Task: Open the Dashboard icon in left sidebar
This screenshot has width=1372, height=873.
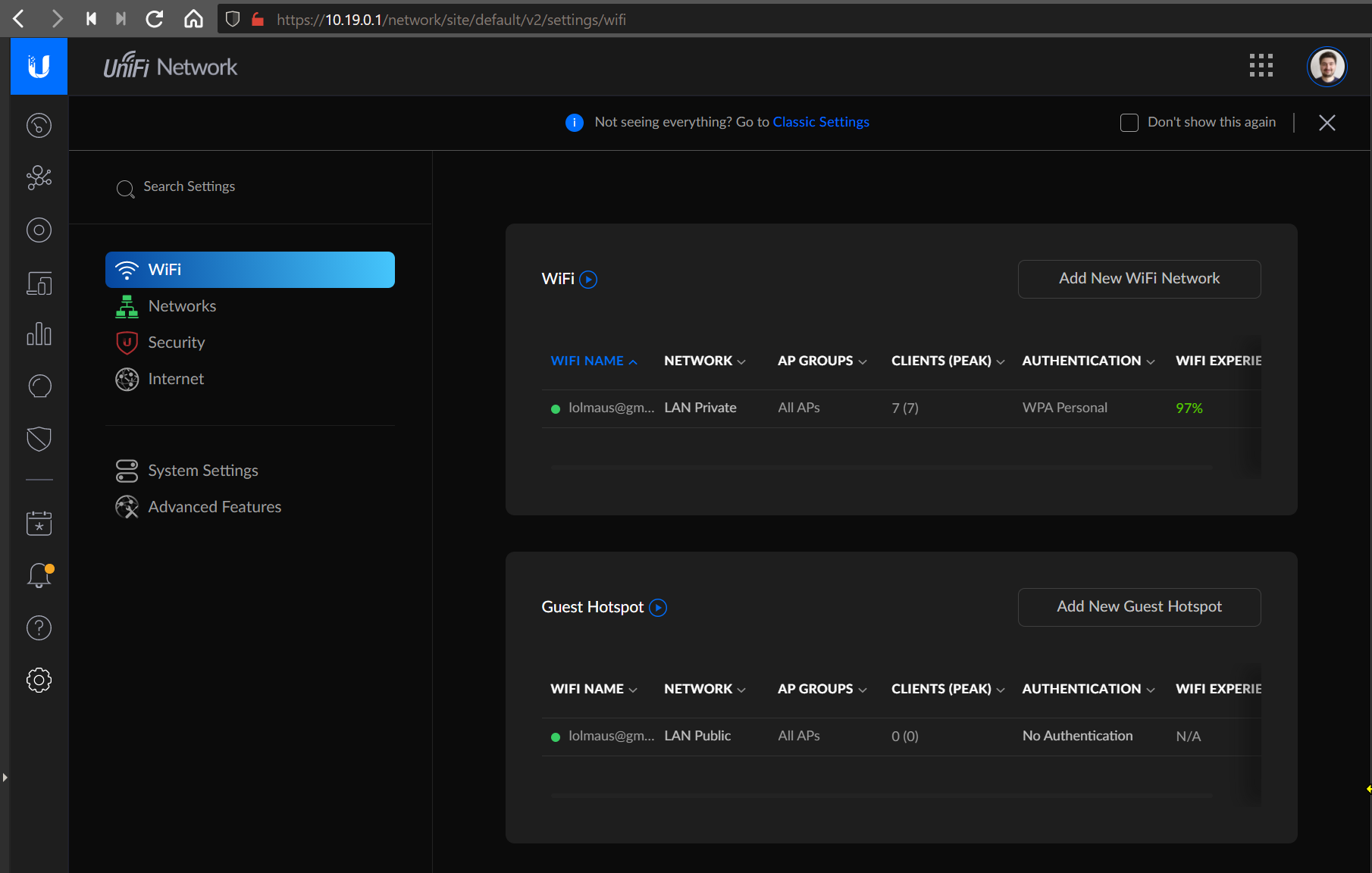Action: 39,125
